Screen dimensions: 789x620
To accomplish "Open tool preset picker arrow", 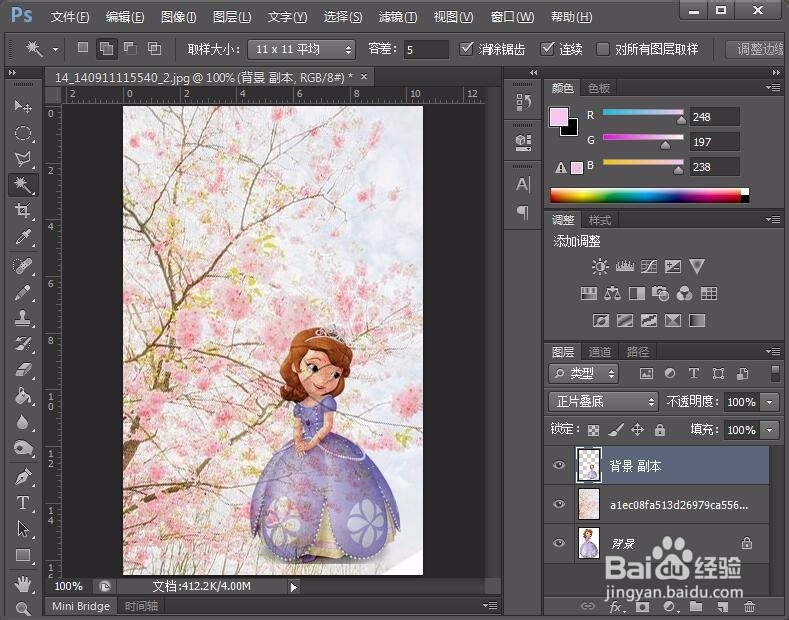I will (55, 49).
